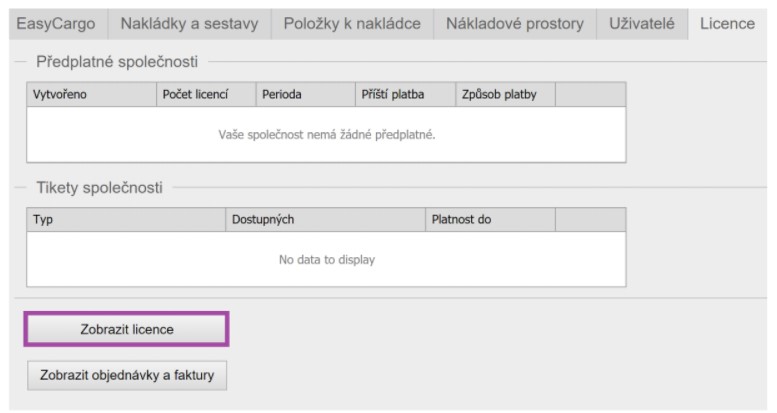
Task: Select the Položky k nakládce tab
Action: (352, 24)
